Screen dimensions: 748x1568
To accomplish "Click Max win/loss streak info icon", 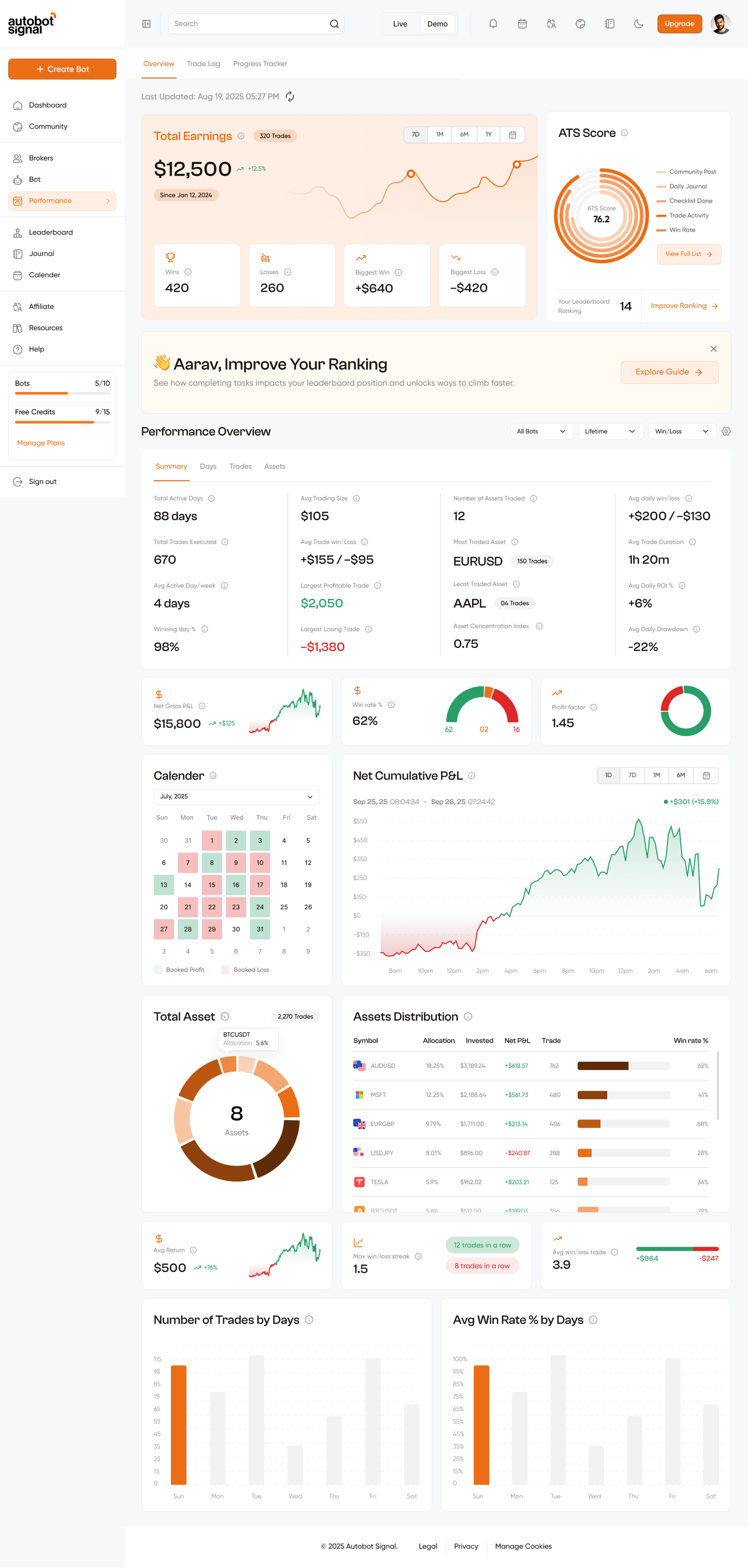I will [418, 1256].
